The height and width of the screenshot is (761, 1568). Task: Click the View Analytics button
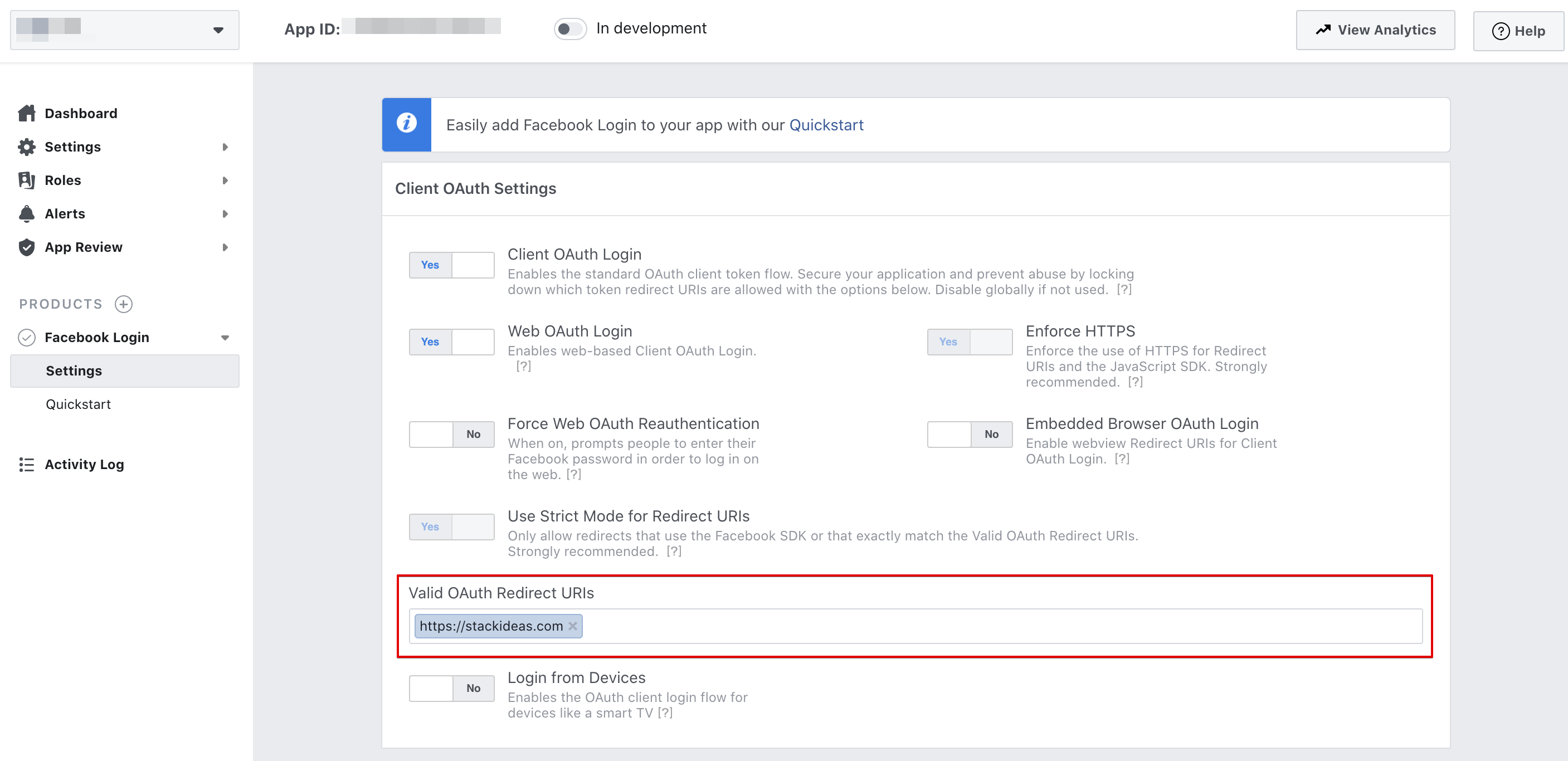(1375, 30)
